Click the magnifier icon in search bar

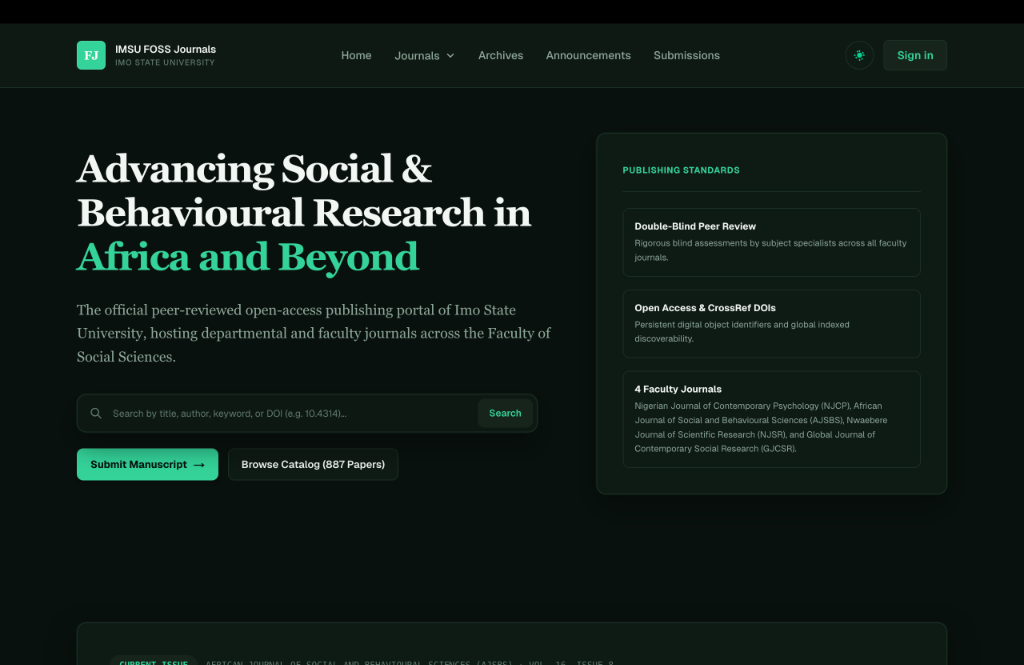click(x=96, y=413)
